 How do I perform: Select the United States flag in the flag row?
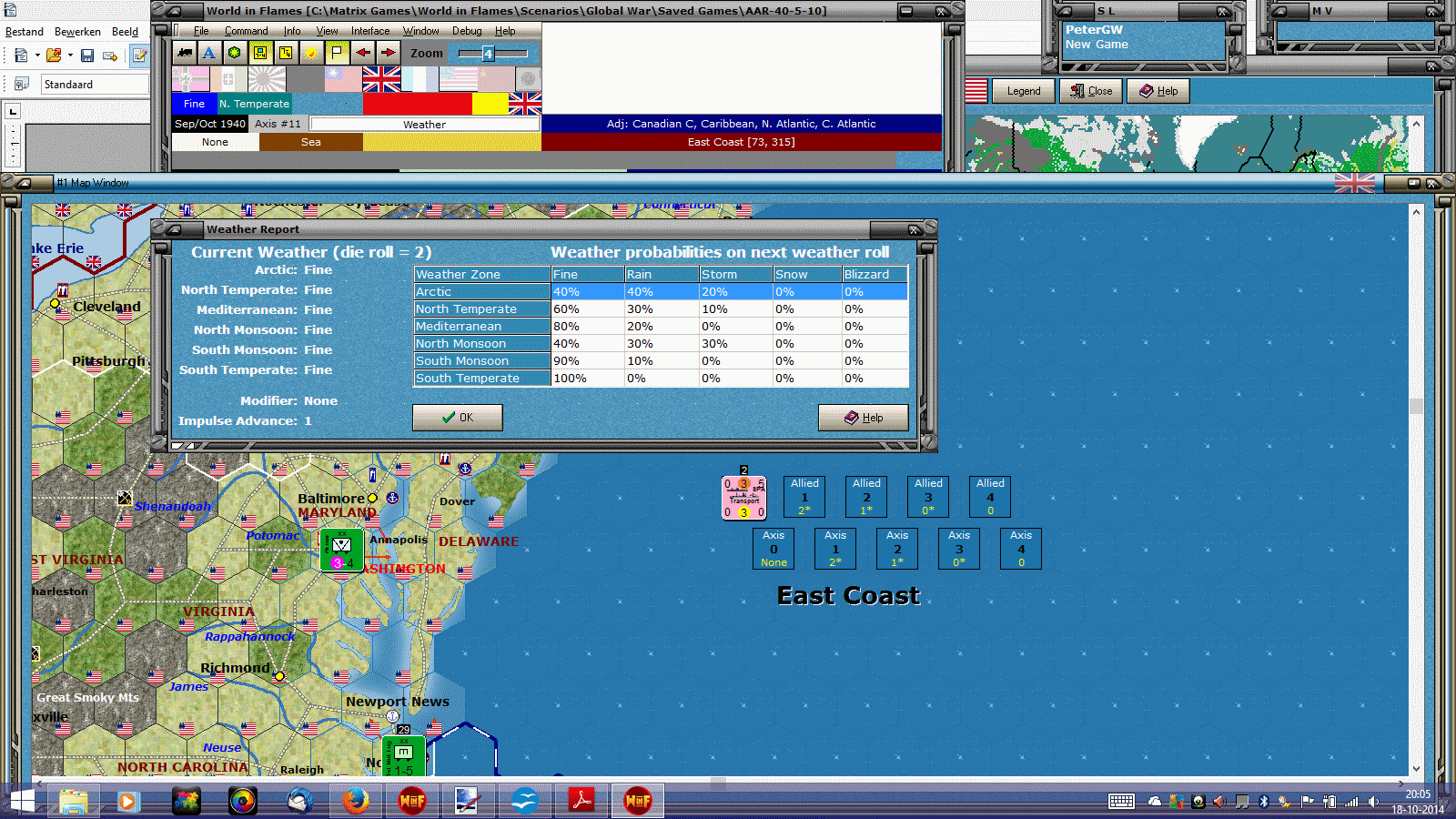[458, 79]
